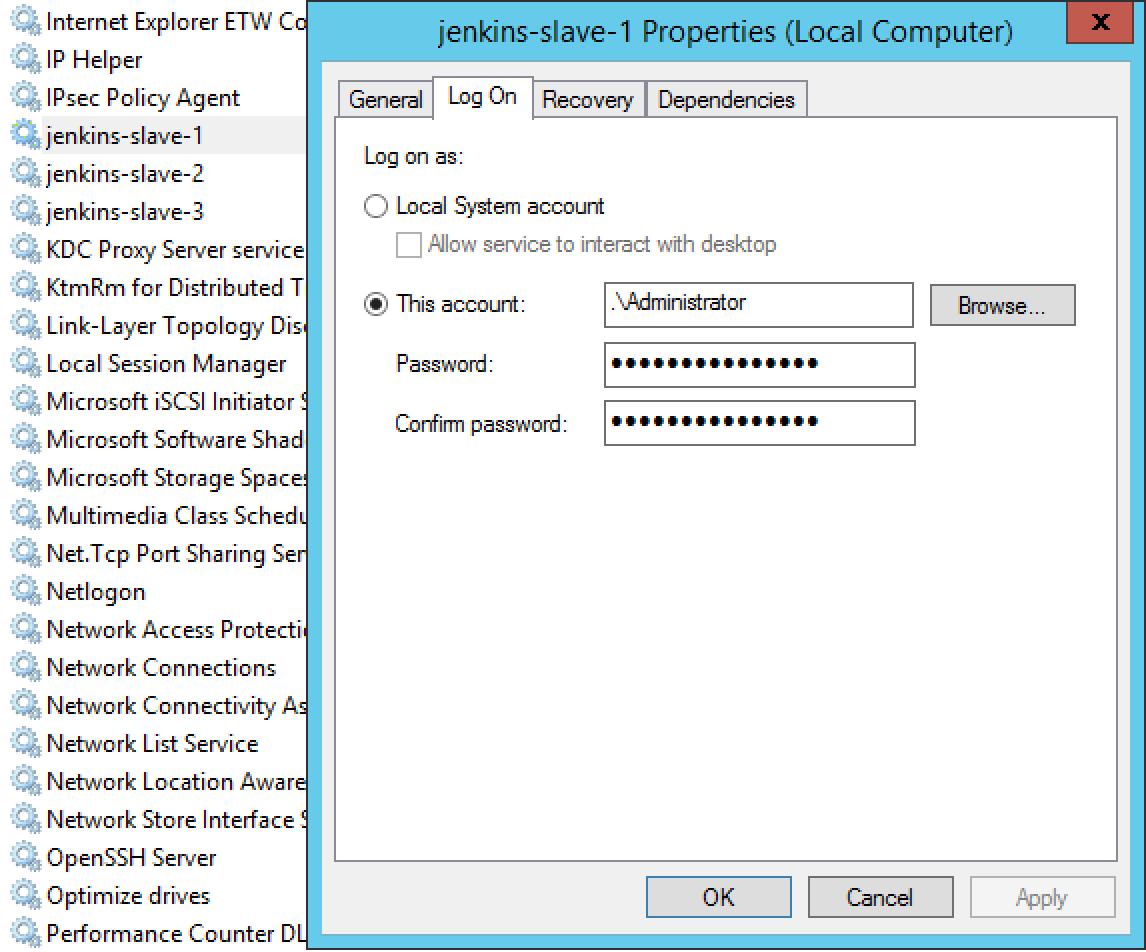Click the Microsoft Storage Spaces gear icon
Viewport: 1146px width, 952px height.
pyautogui.click(x=26, y=477)
